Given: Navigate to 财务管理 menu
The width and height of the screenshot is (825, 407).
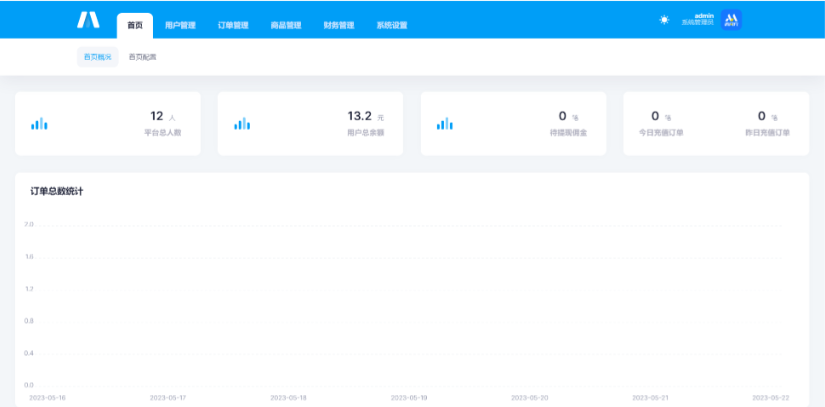Looking at the screenshot, I should coord(339,25).
